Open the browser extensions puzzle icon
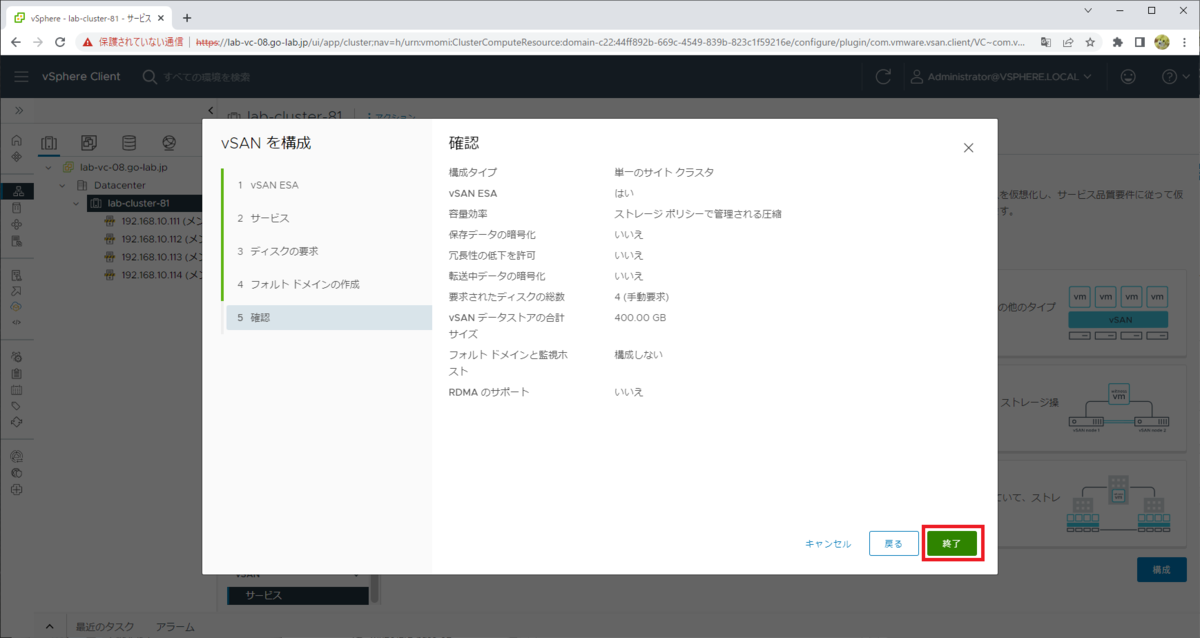 [1118, 42]
